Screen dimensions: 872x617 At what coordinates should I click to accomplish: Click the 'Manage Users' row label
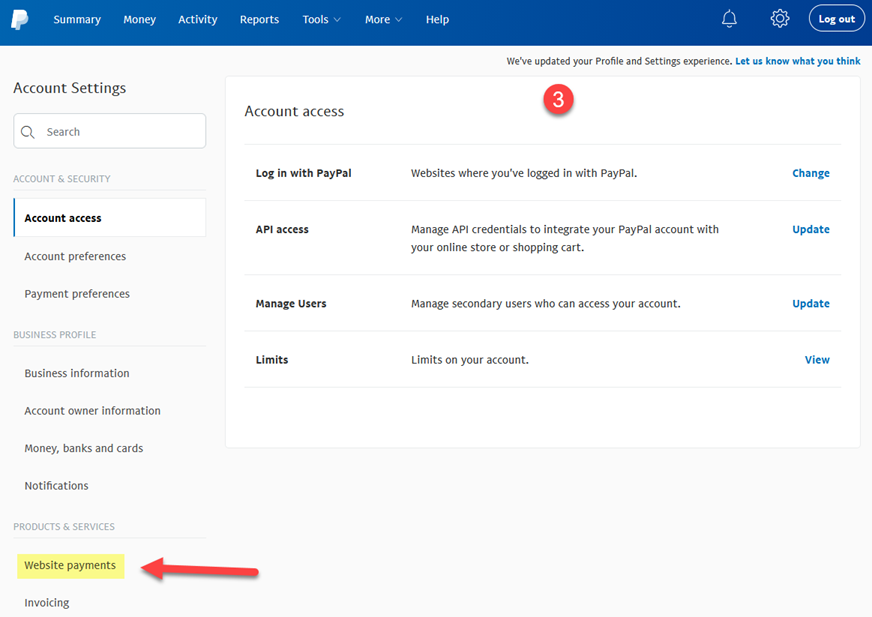click(x=291, y=303)
